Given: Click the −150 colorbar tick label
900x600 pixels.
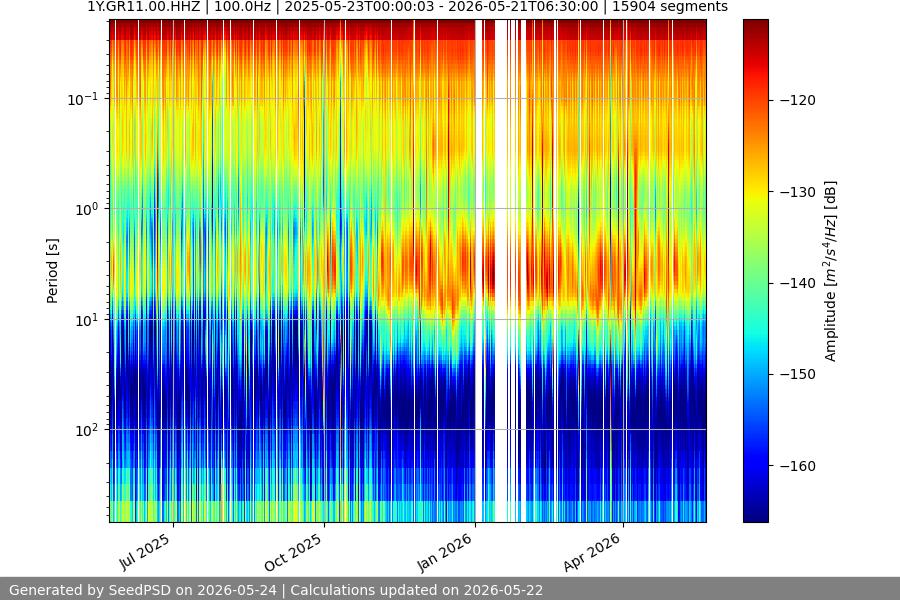Looking at the screenshot, I should pyautogui.click(x=797, y=374).
